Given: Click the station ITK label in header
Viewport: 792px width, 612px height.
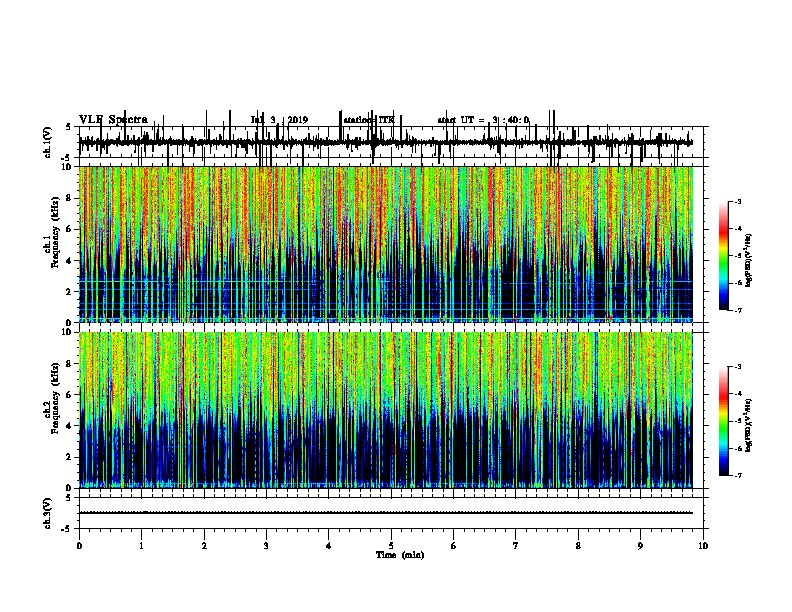Looking at the screenshot, I should click(x=369, y=120).
